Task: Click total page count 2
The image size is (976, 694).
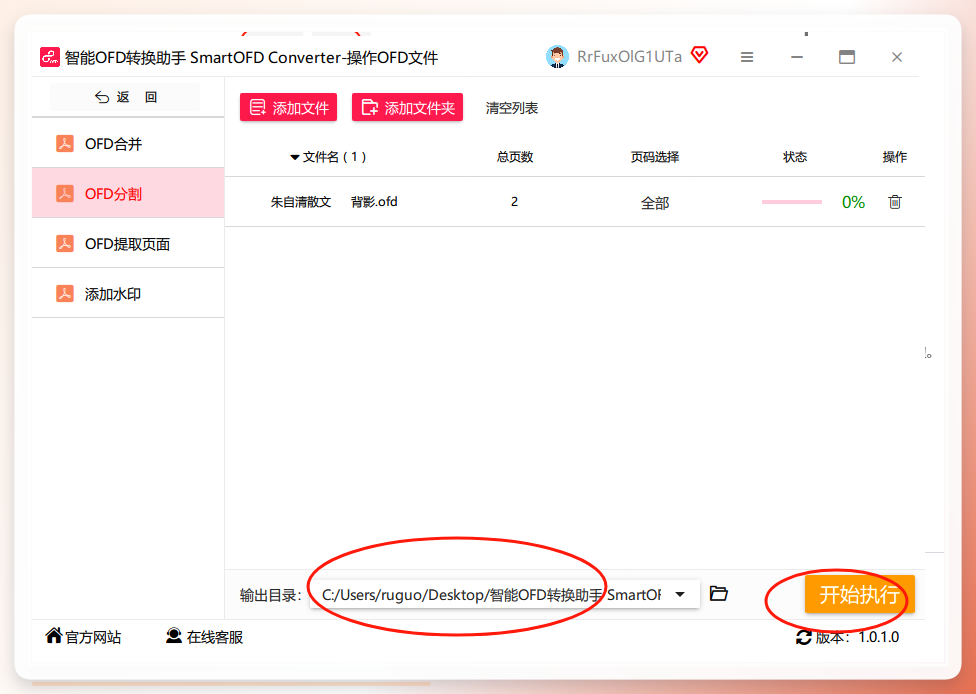Action: coord(514,202)
